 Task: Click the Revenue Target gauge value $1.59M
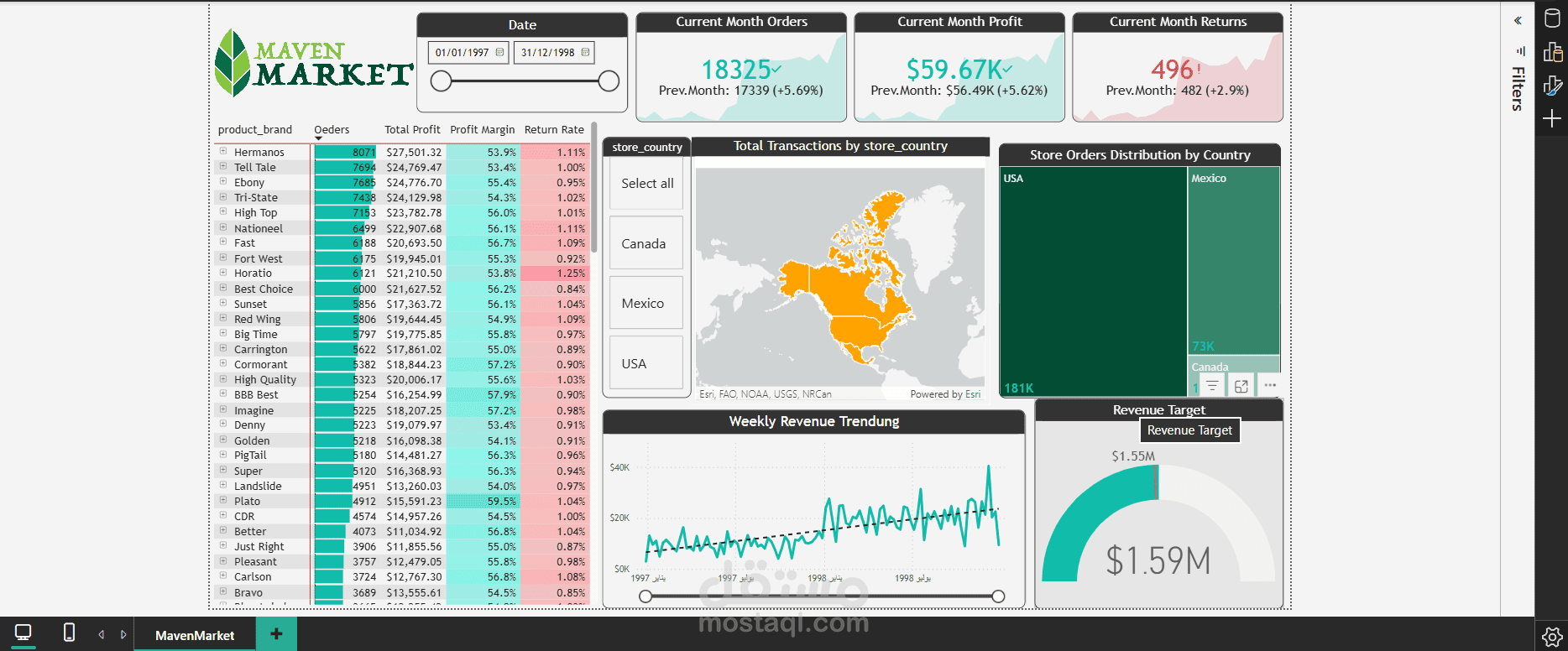[1158, 560]
